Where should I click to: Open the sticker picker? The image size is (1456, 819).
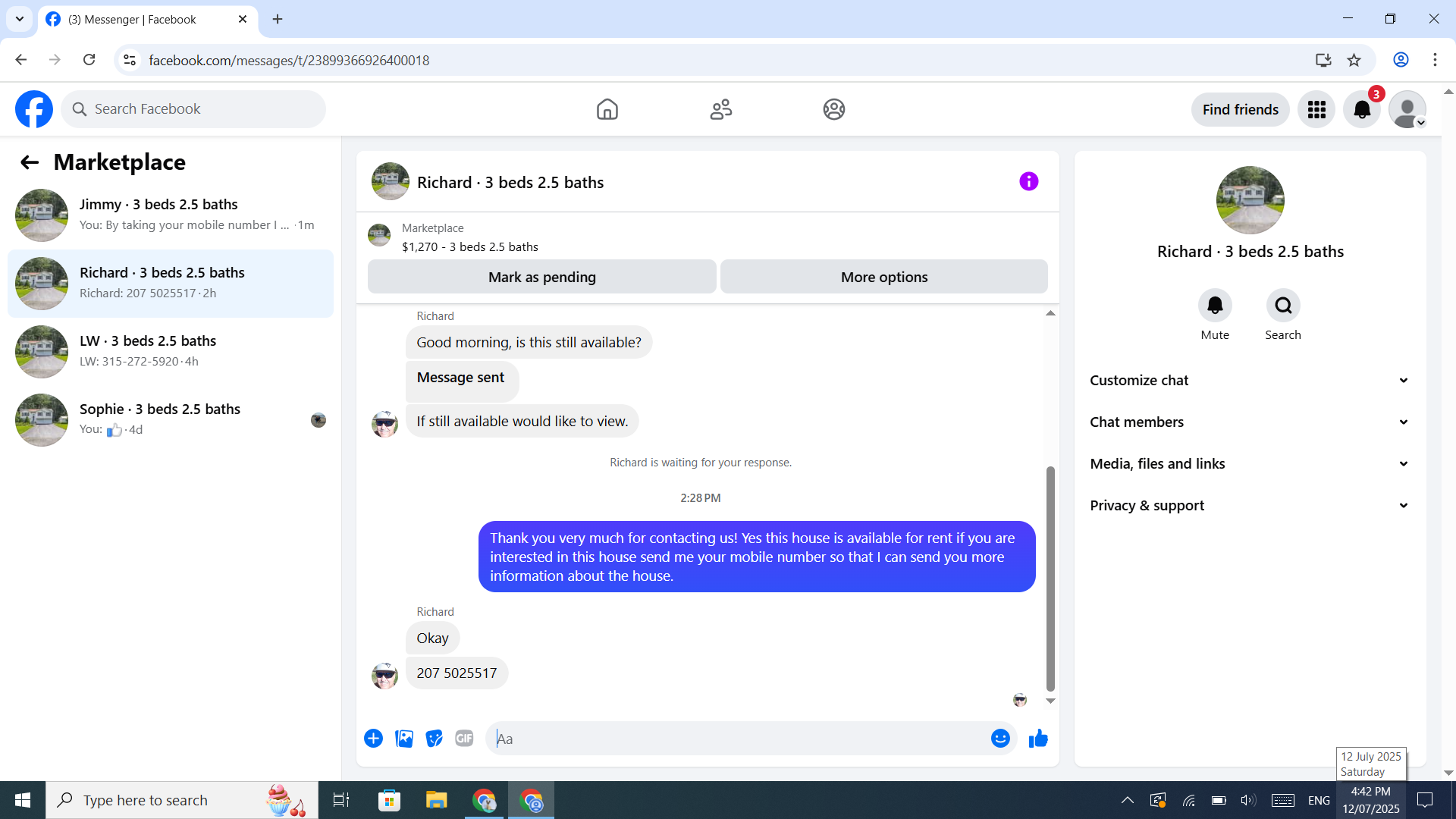(x=434, y=739)
